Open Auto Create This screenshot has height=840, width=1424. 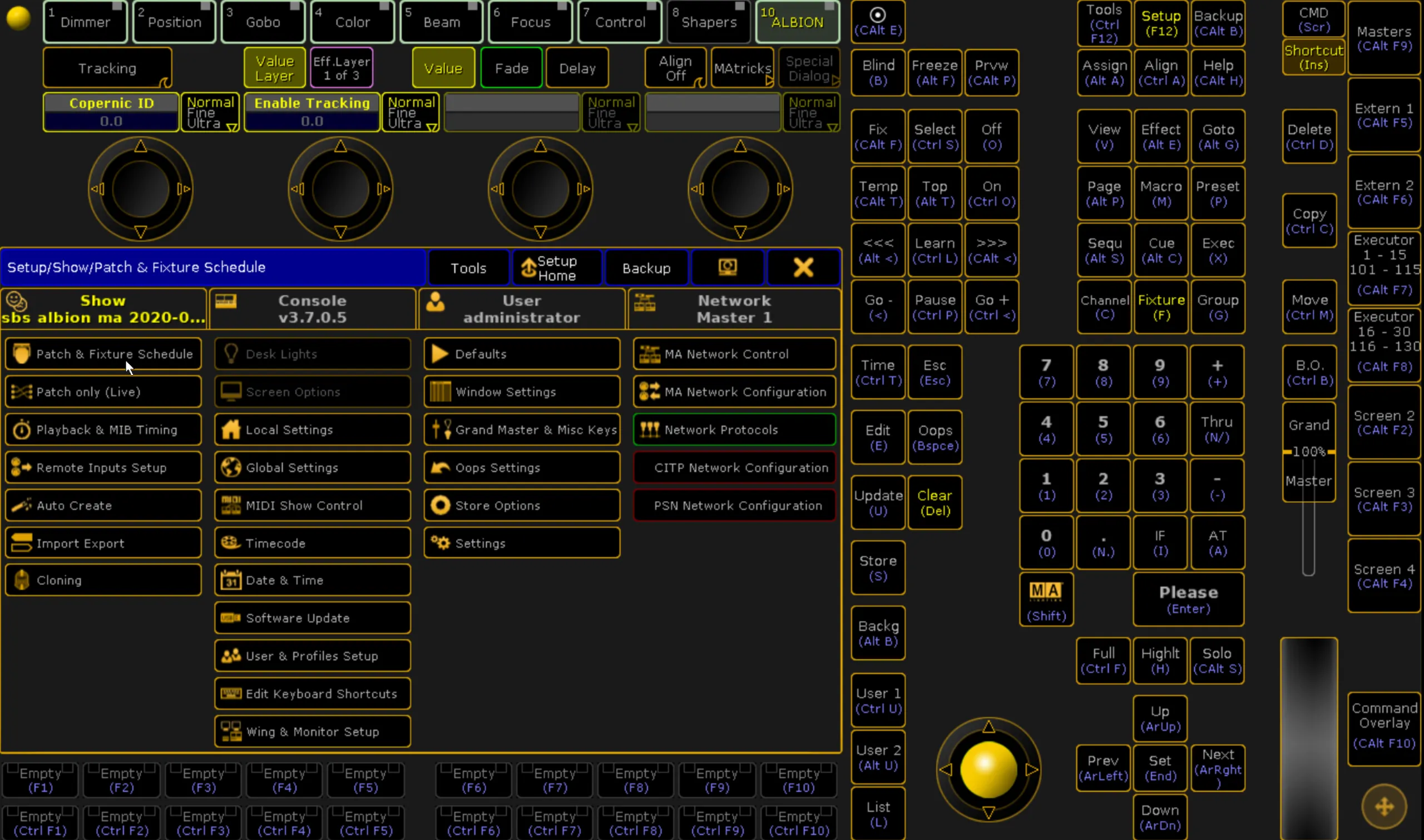point(103,506)
